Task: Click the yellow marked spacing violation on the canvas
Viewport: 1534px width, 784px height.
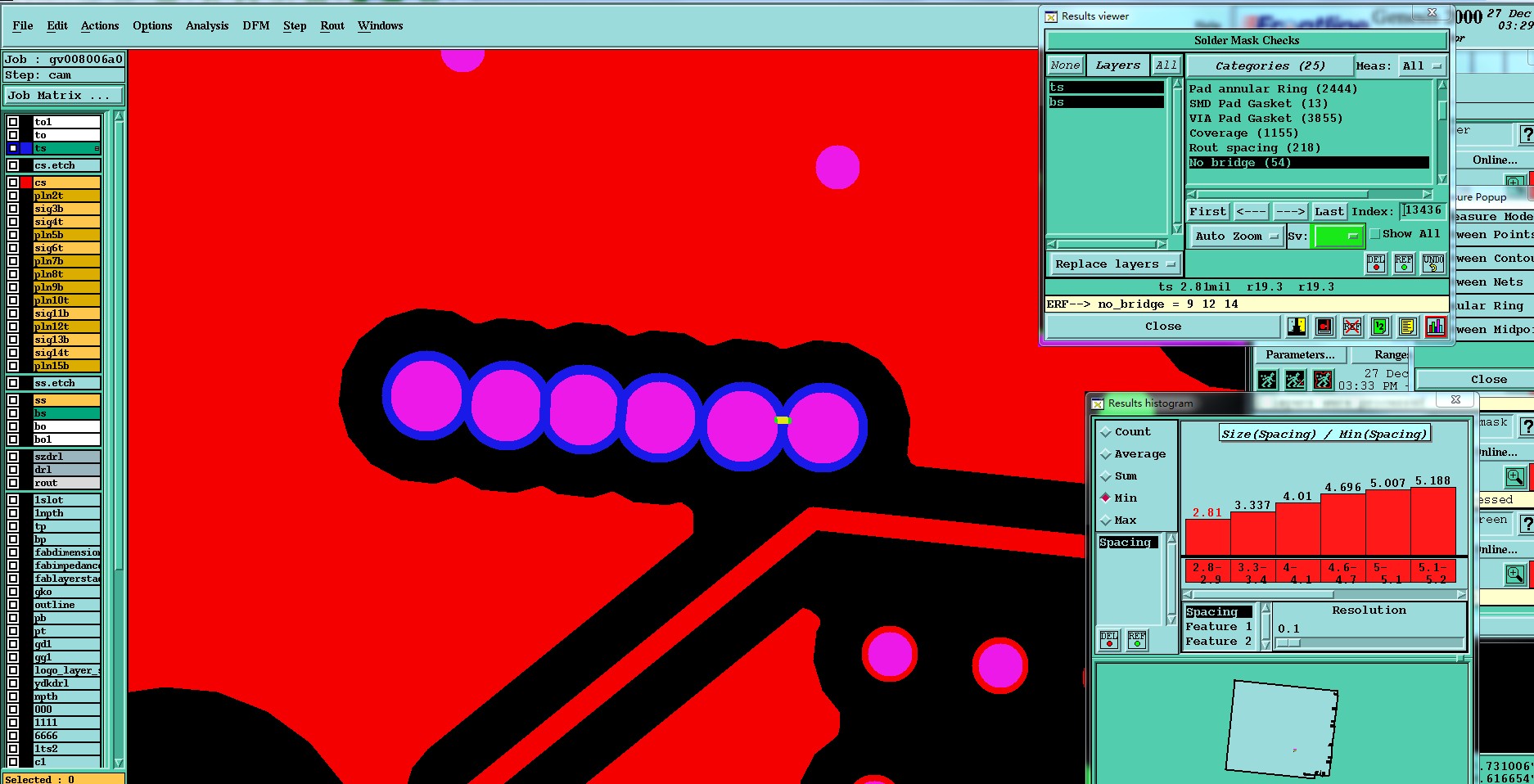Action: click(x=783, y=420)
